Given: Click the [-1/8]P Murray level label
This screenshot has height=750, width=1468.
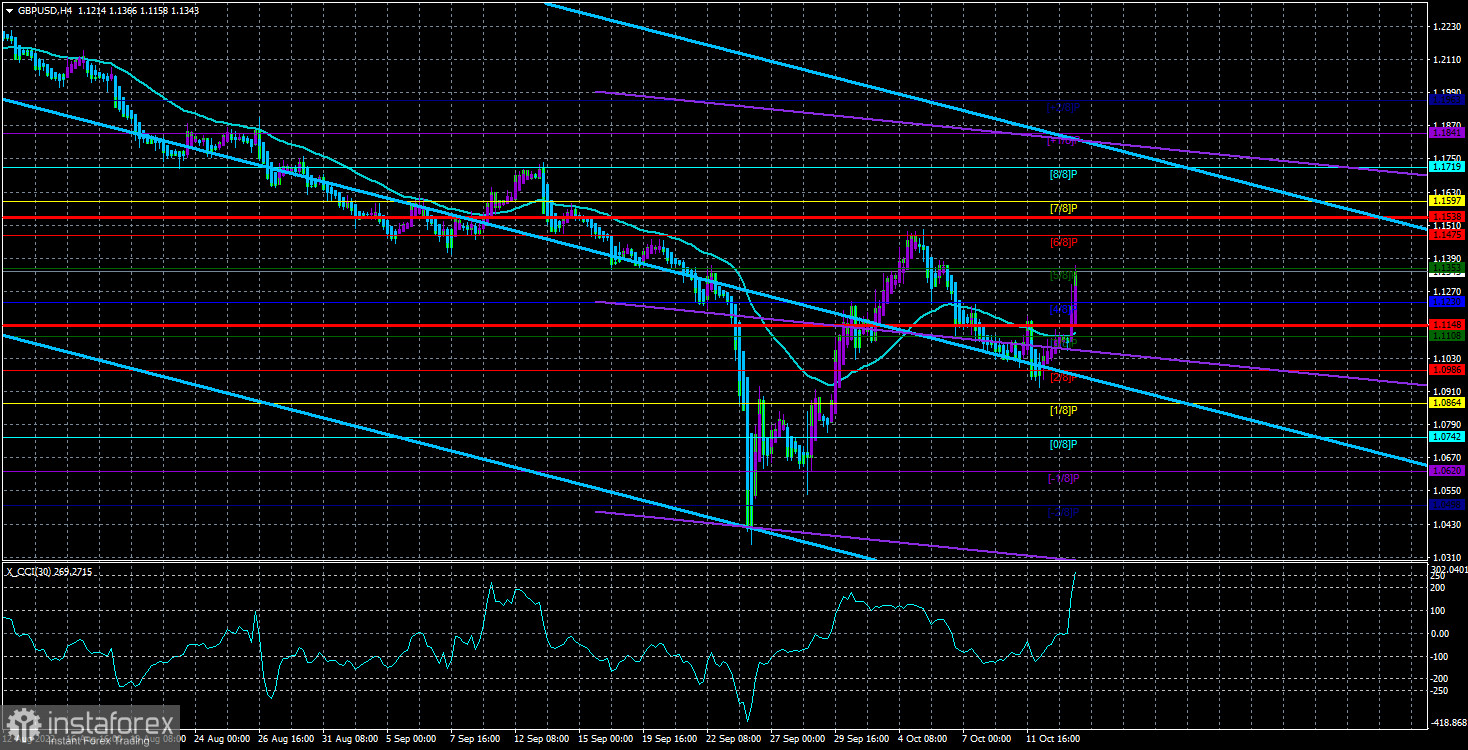Looking at the screenshot, I should pos(1062,478).
